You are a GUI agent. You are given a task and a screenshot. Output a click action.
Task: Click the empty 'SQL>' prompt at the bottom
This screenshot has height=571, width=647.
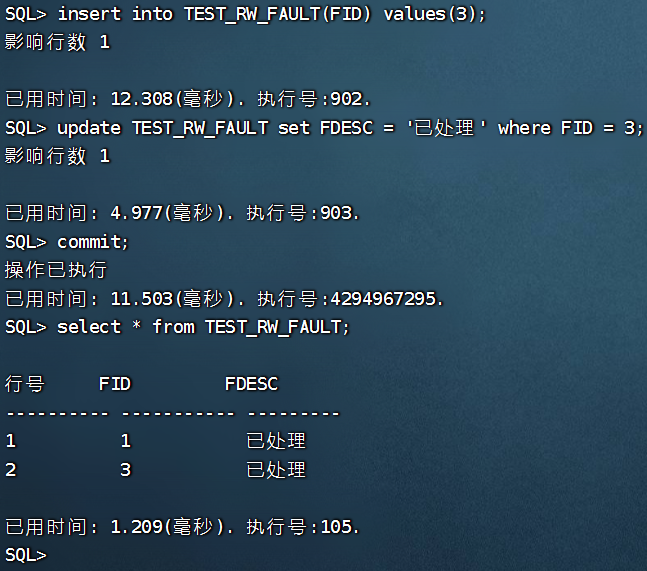(x=26, y=555)
